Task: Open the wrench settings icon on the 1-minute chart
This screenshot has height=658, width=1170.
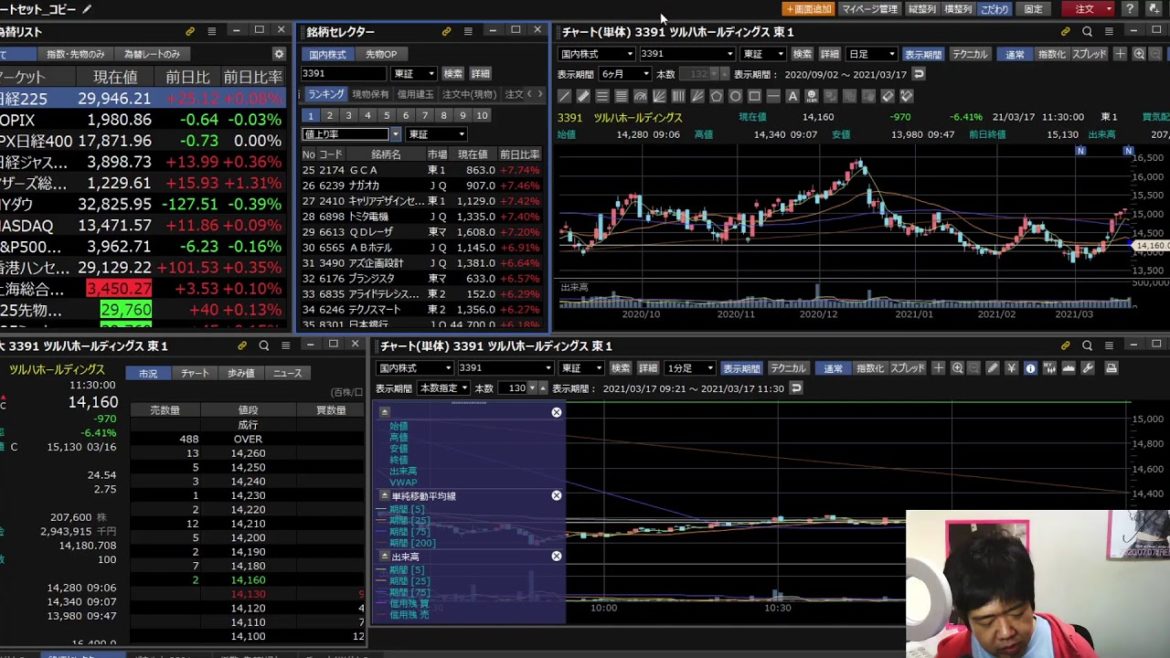Action: (1088, 368)
